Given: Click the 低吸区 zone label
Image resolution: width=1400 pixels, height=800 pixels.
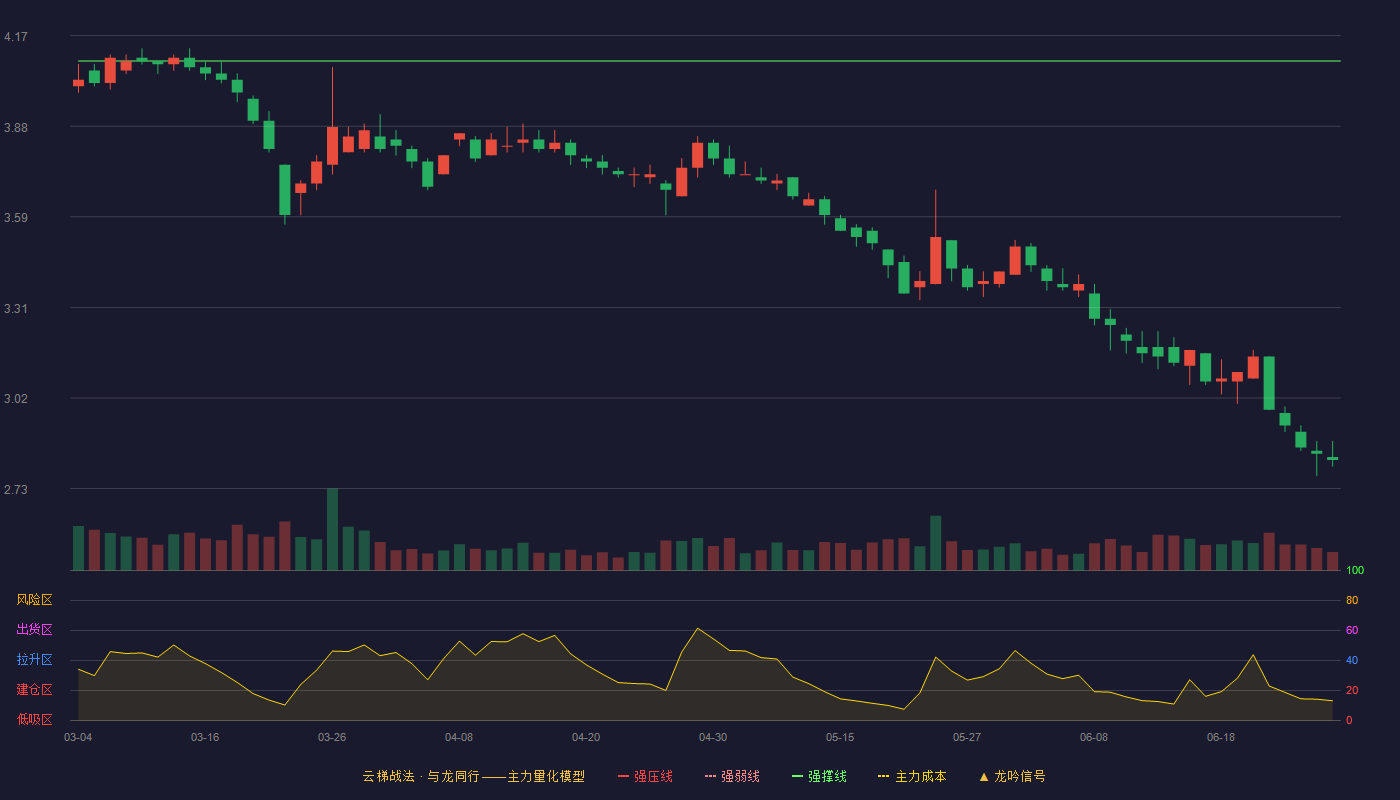Looking at the screenshot, I should 34,719.
